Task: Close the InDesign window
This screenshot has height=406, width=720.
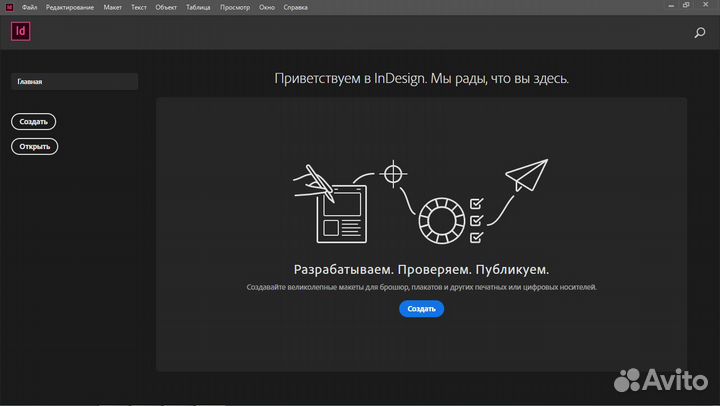Action: pyautogui.click(x=706, y=5)
